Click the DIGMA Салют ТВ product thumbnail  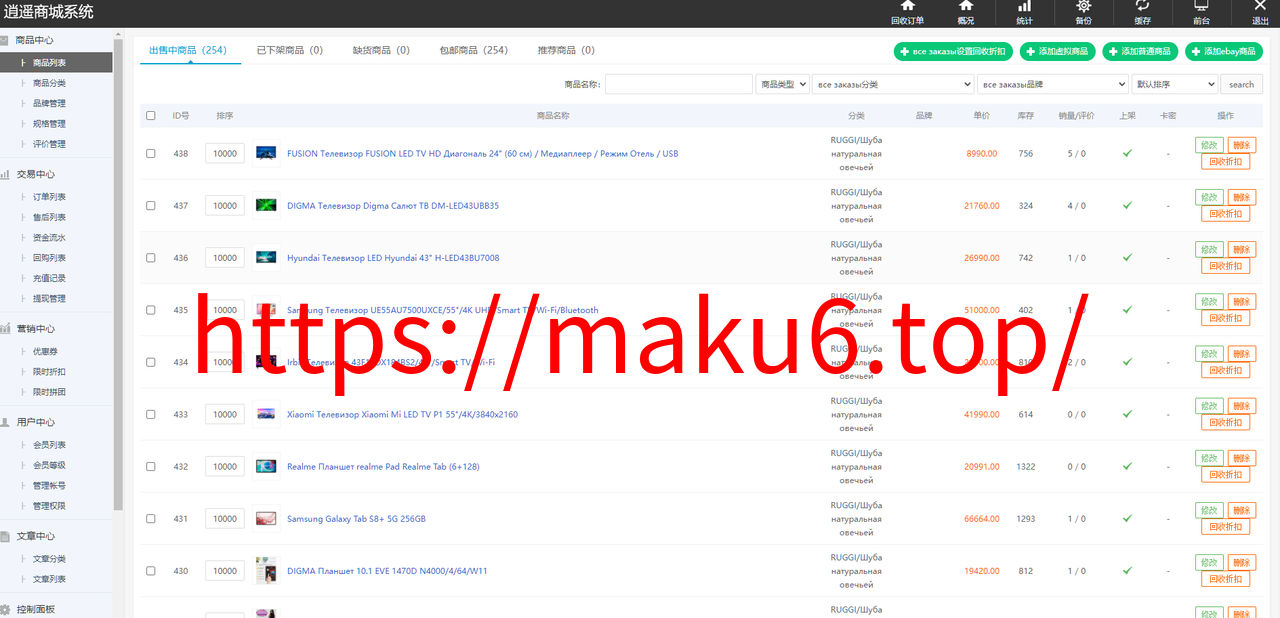[266, 205]
